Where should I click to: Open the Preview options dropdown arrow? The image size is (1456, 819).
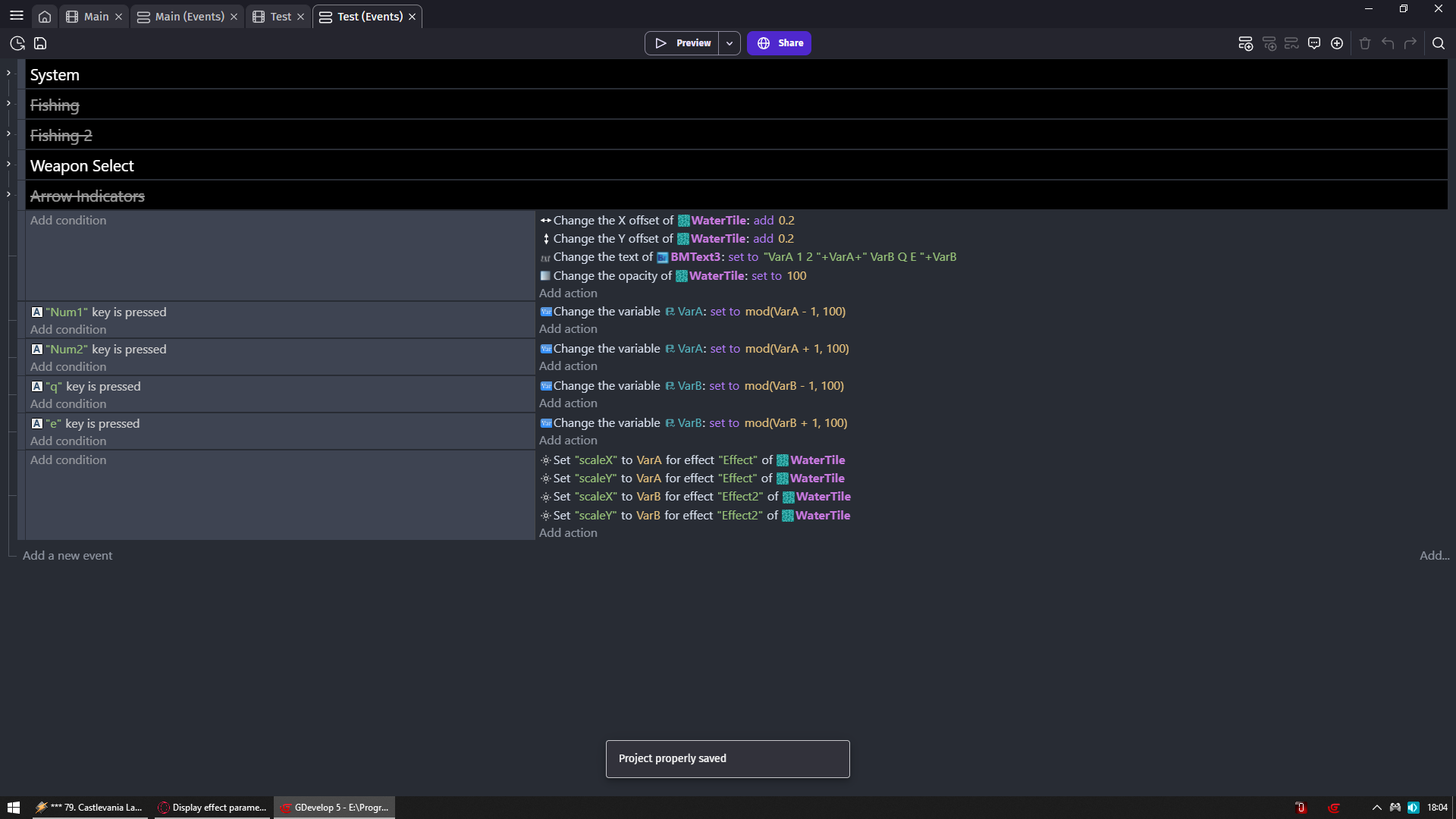(729, 43)
